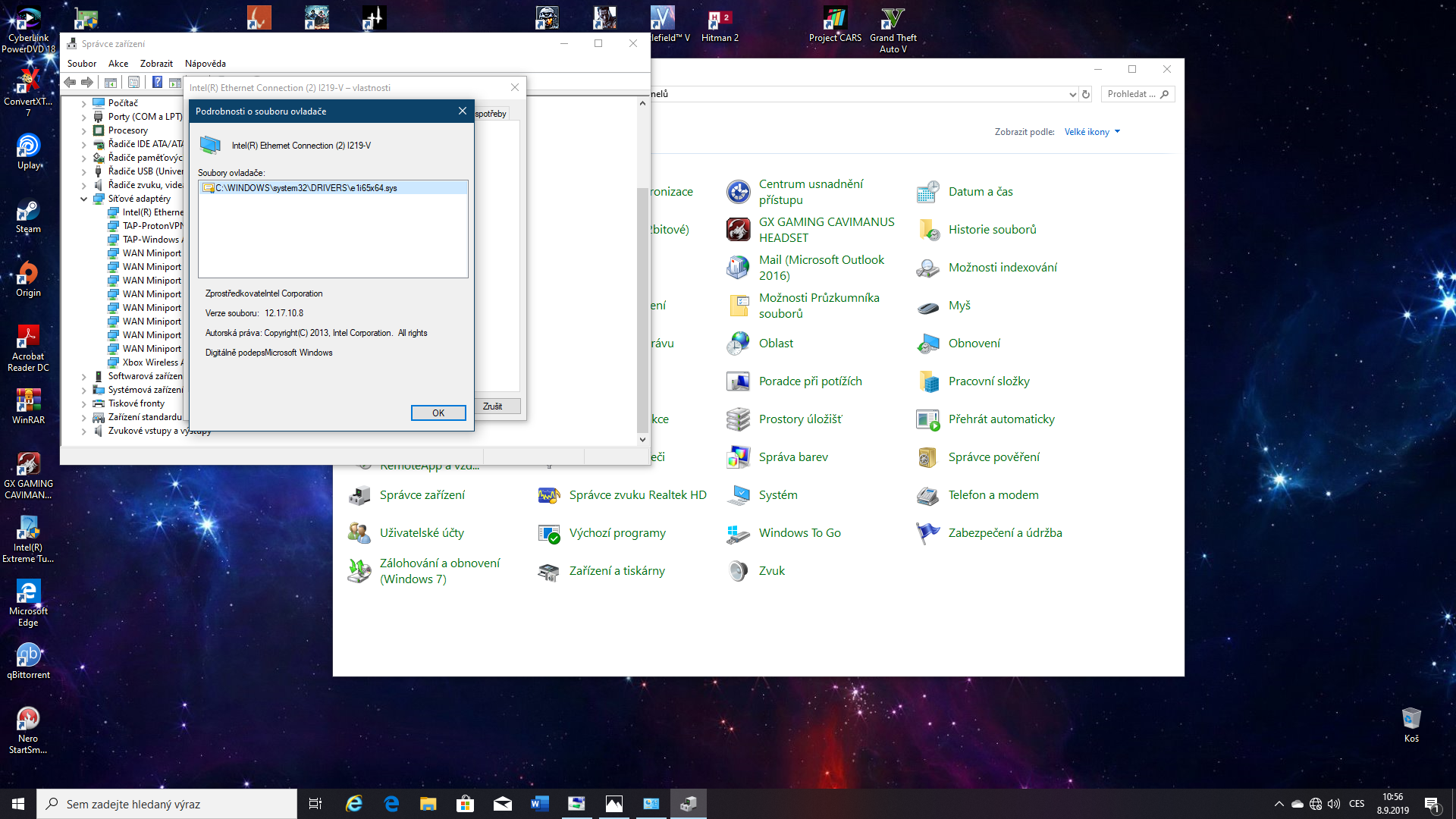Screen dimensions: 1456x819
Task: Open the Zobrazit menu
Action: pyautogui.click(x=156, y=64)
